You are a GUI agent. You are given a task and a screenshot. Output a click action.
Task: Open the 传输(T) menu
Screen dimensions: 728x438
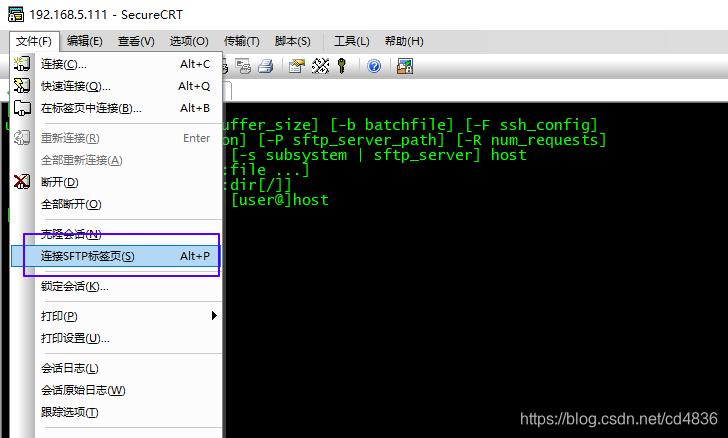[241, 41]
